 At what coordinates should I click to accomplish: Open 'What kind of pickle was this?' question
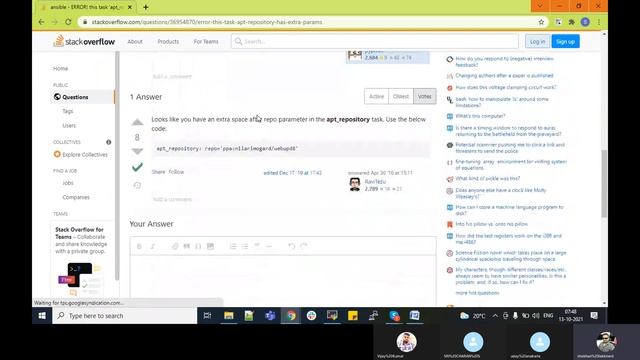(x=487, y=178)
